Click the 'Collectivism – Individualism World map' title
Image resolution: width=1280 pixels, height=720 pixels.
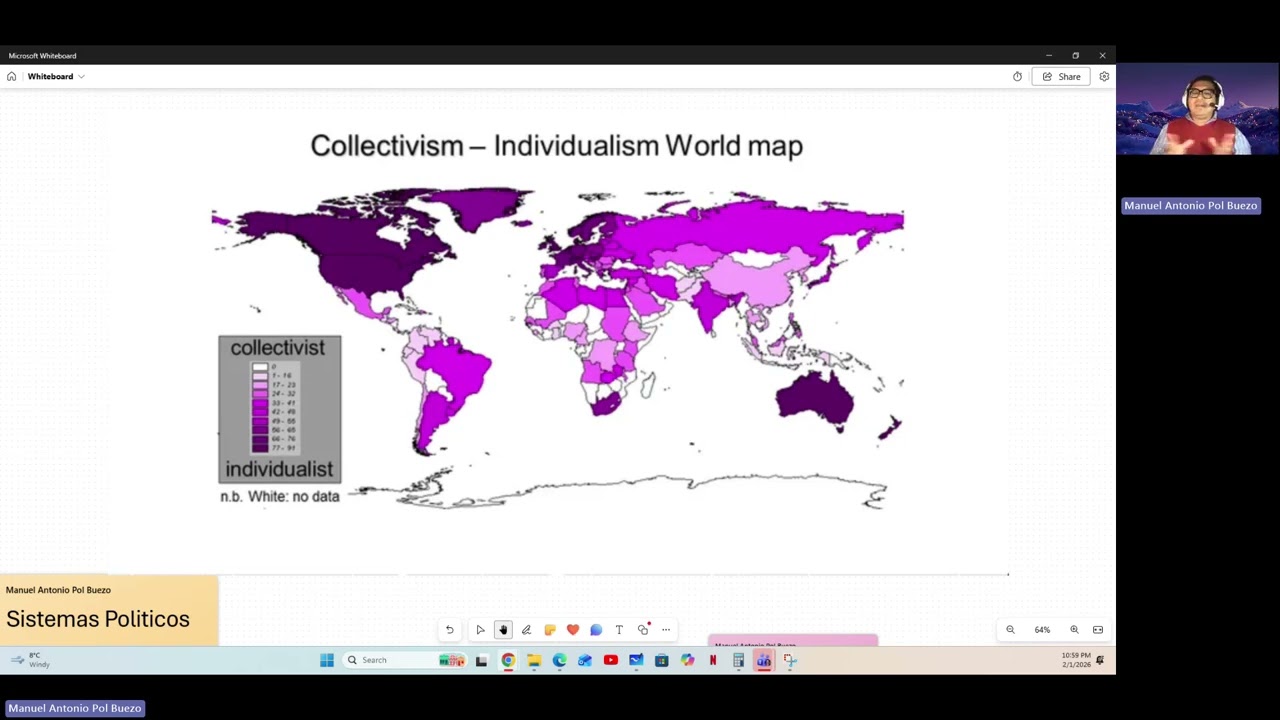pyautogui.click(x=556, y=146)
